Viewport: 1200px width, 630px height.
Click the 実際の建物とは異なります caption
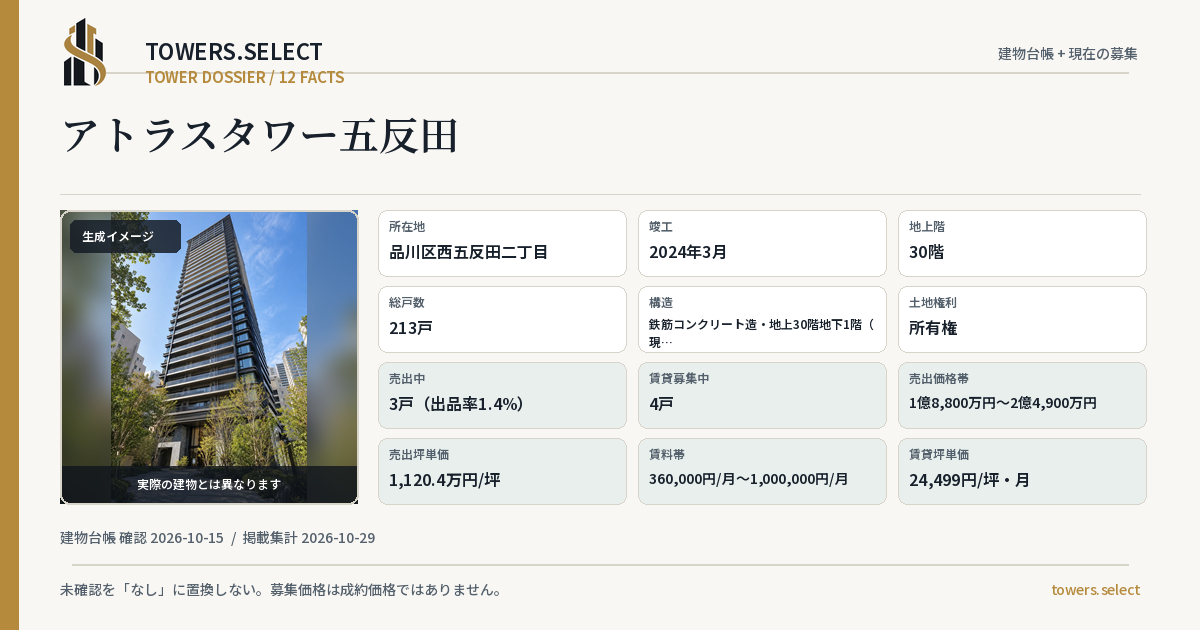(x=209, y=484)
